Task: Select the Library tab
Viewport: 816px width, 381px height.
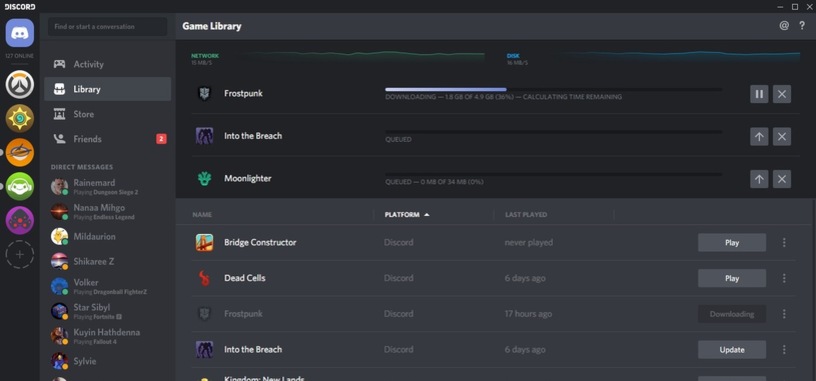Action: pyautogui.click(x=107, y=89)
